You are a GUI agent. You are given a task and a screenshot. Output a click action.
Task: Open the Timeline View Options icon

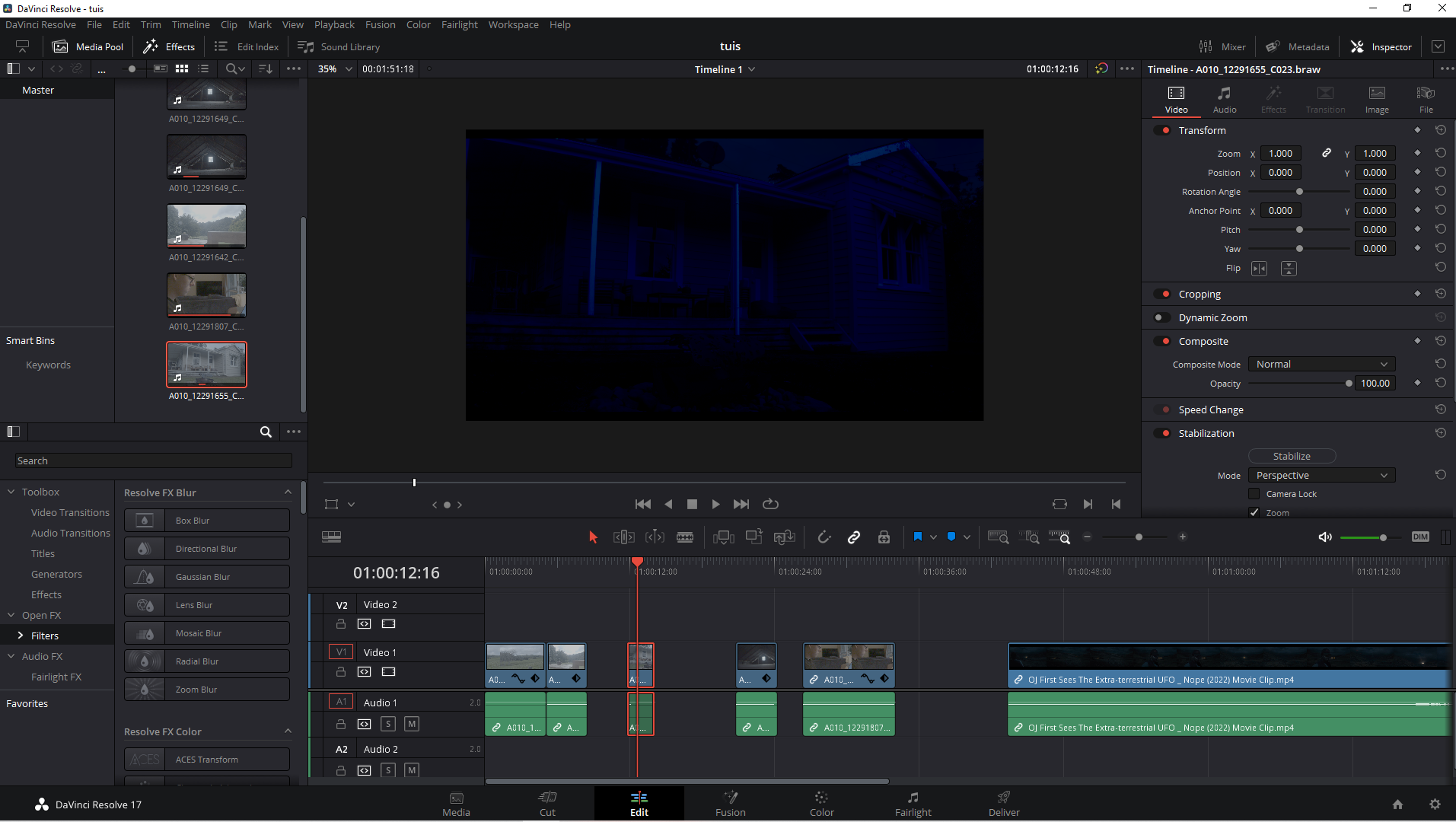click(x=332, y=537)
